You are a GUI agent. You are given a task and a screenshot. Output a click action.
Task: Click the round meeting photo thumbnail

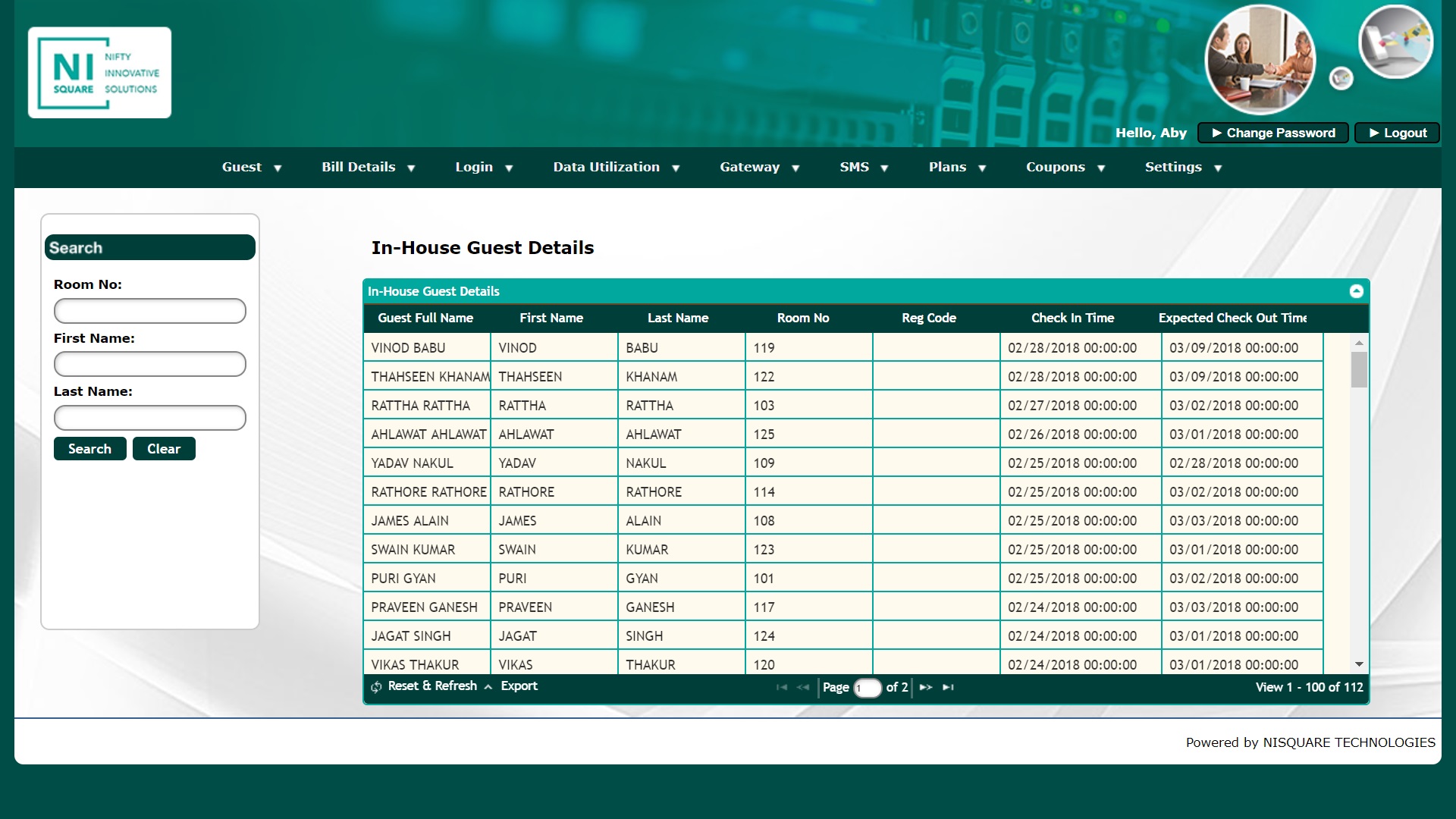(x=1260, y=61)
